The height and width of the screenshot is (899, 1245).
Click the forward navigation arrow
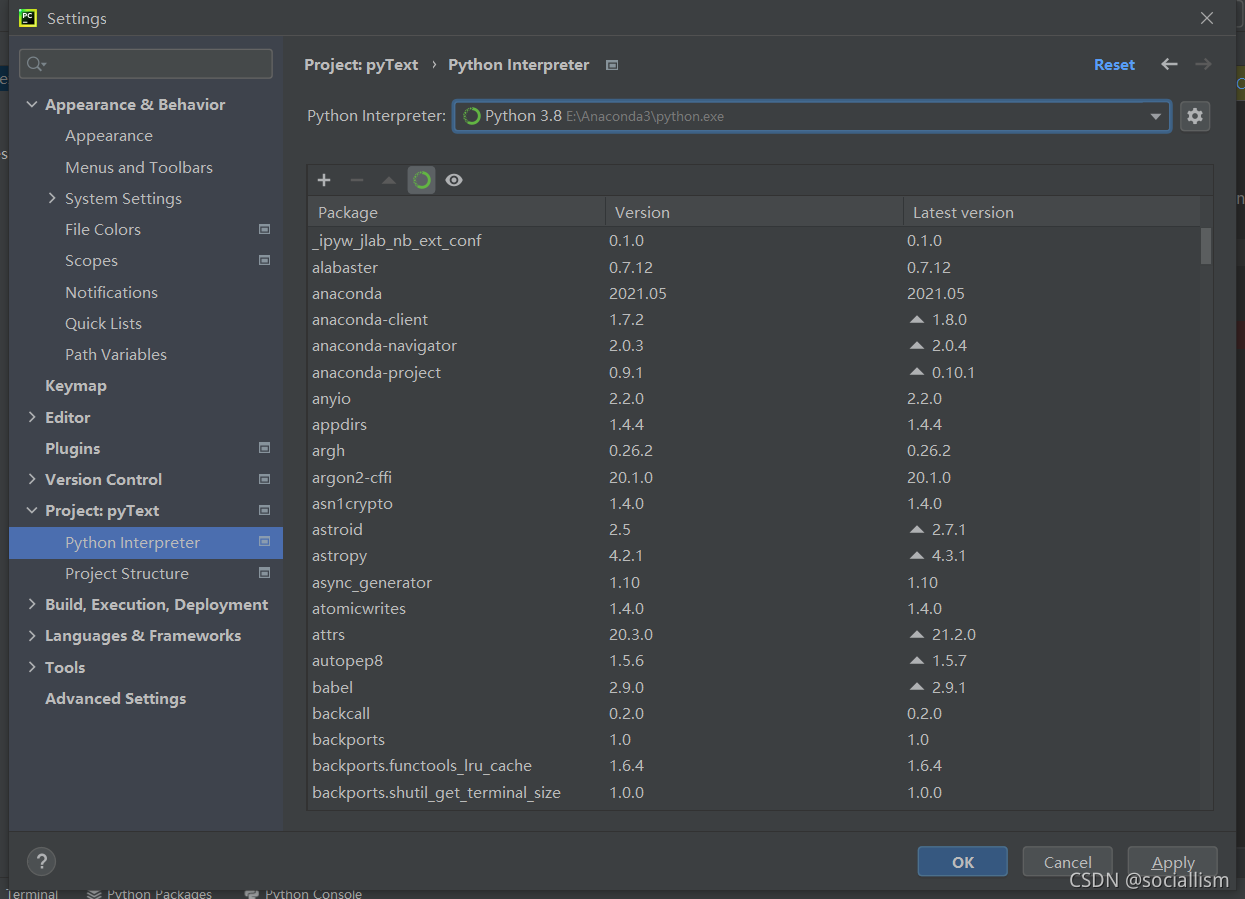(x=1203, y=64)
